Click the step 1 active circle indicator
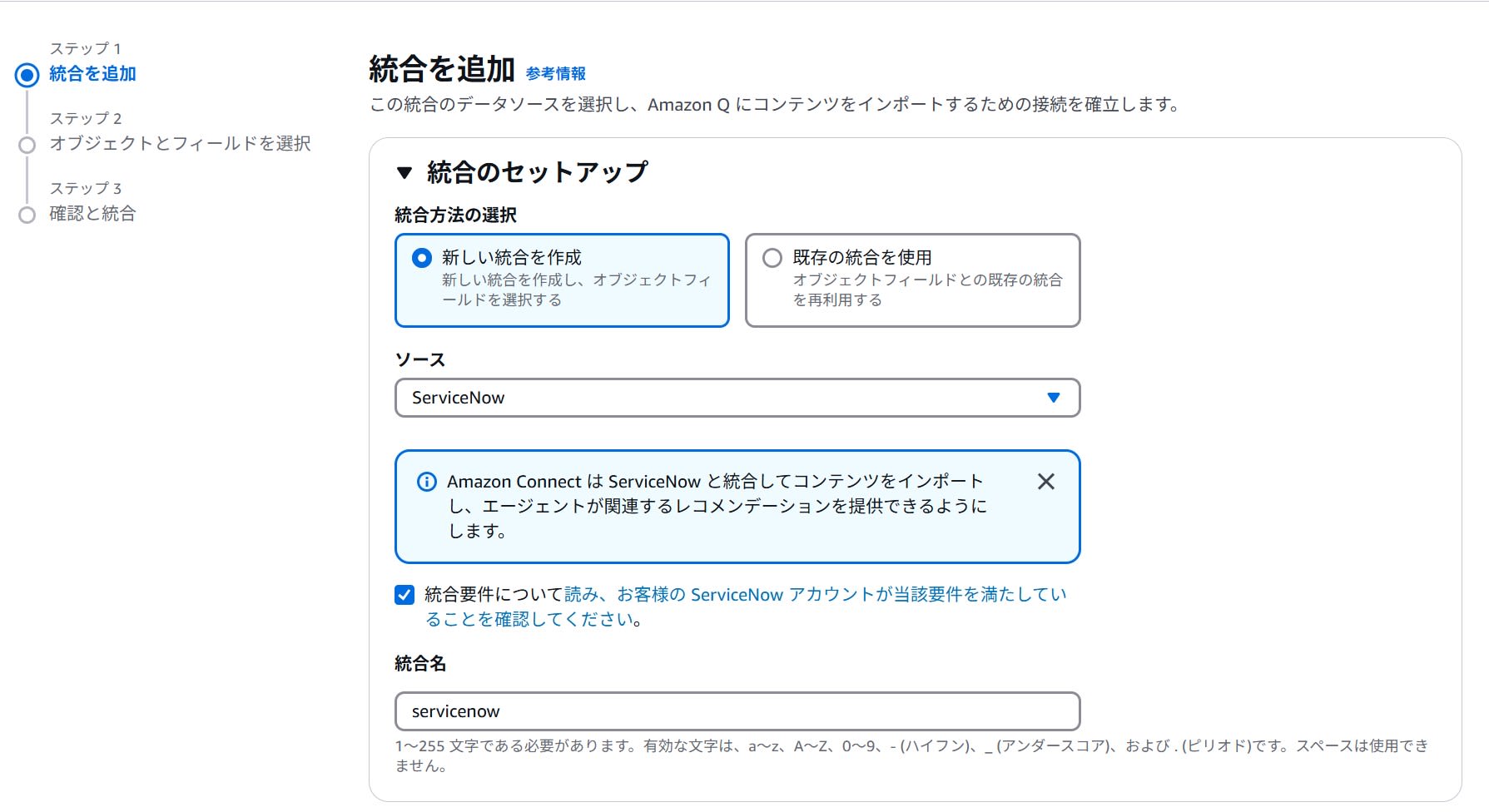Viewport: 1489px width, 812px height. tap(27, 75)
